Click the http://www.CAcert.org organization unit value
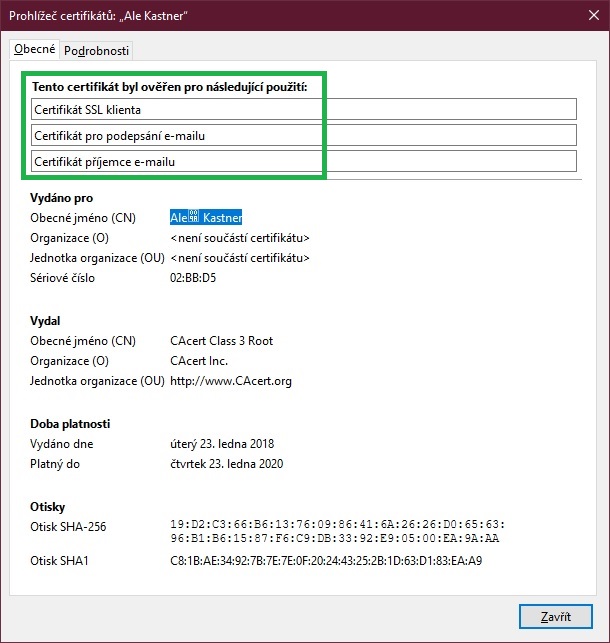 tap(231, 381)
